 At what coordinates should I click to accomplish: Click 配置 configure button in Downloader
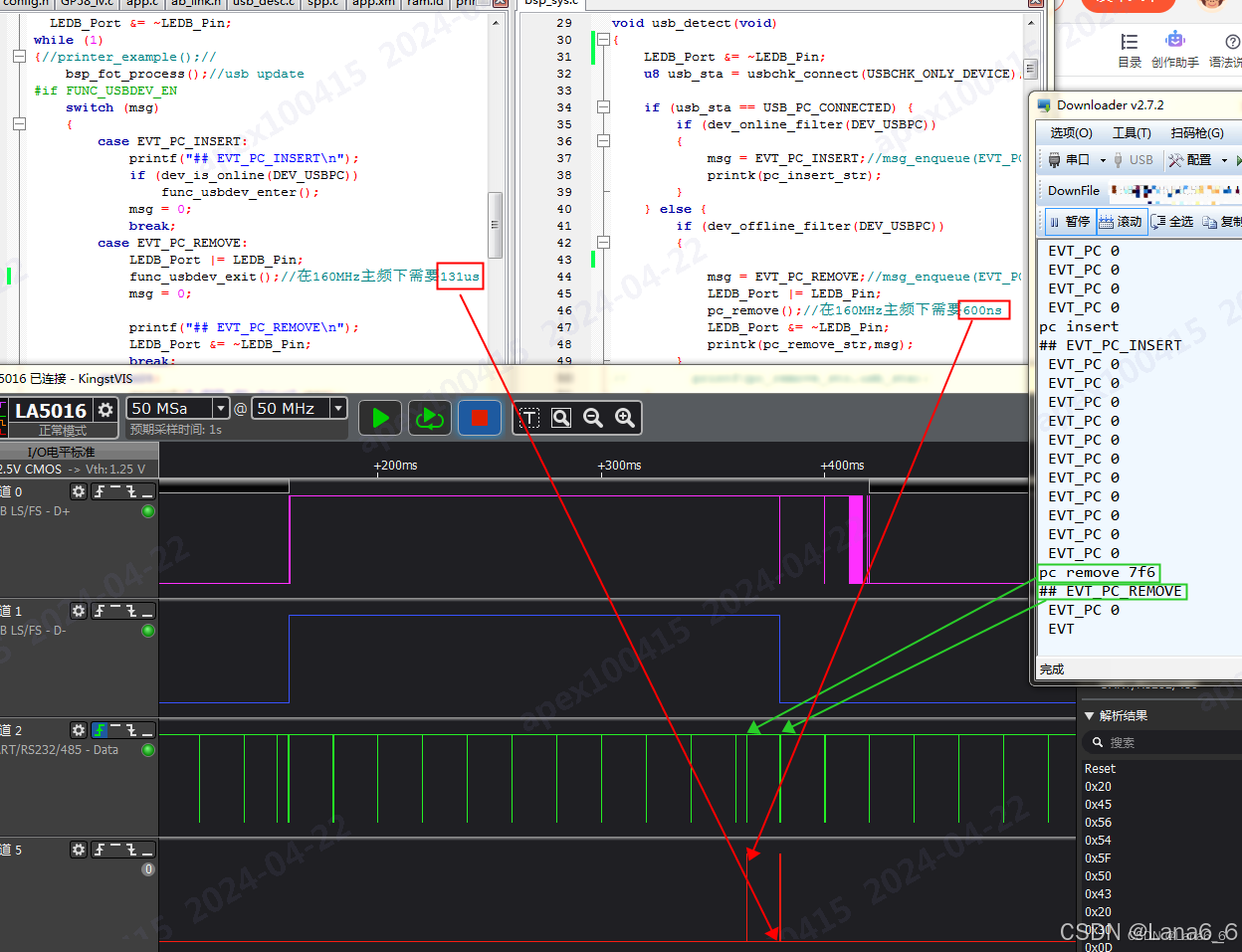click(x=1190, y=160)
